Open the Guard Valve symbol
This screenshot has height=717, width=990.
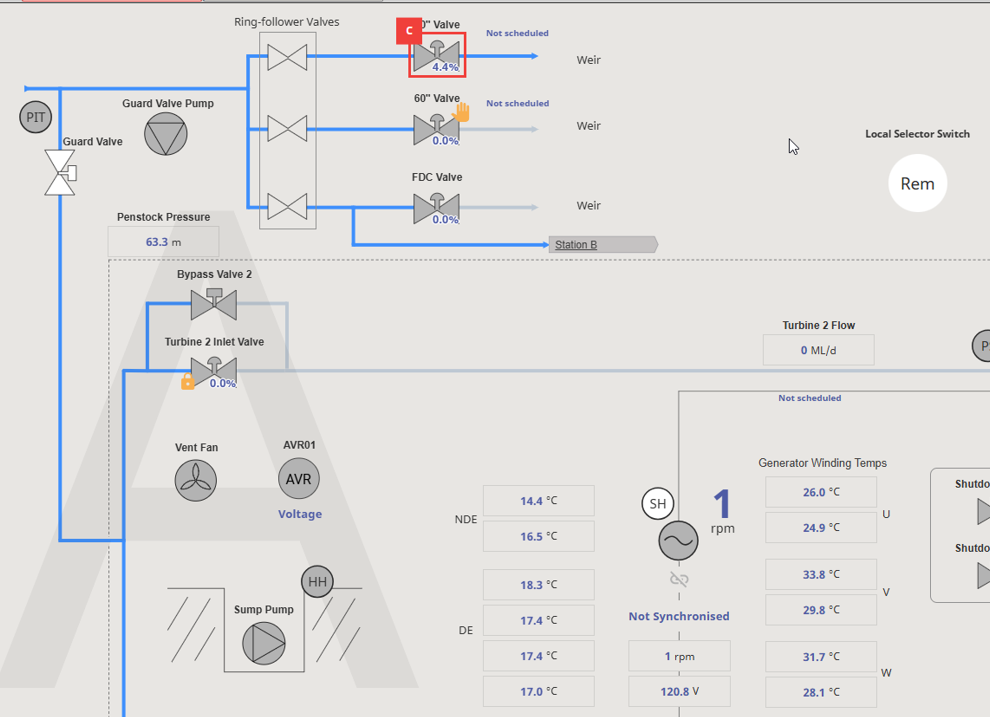pyautogui.click(x=61, y=172)
